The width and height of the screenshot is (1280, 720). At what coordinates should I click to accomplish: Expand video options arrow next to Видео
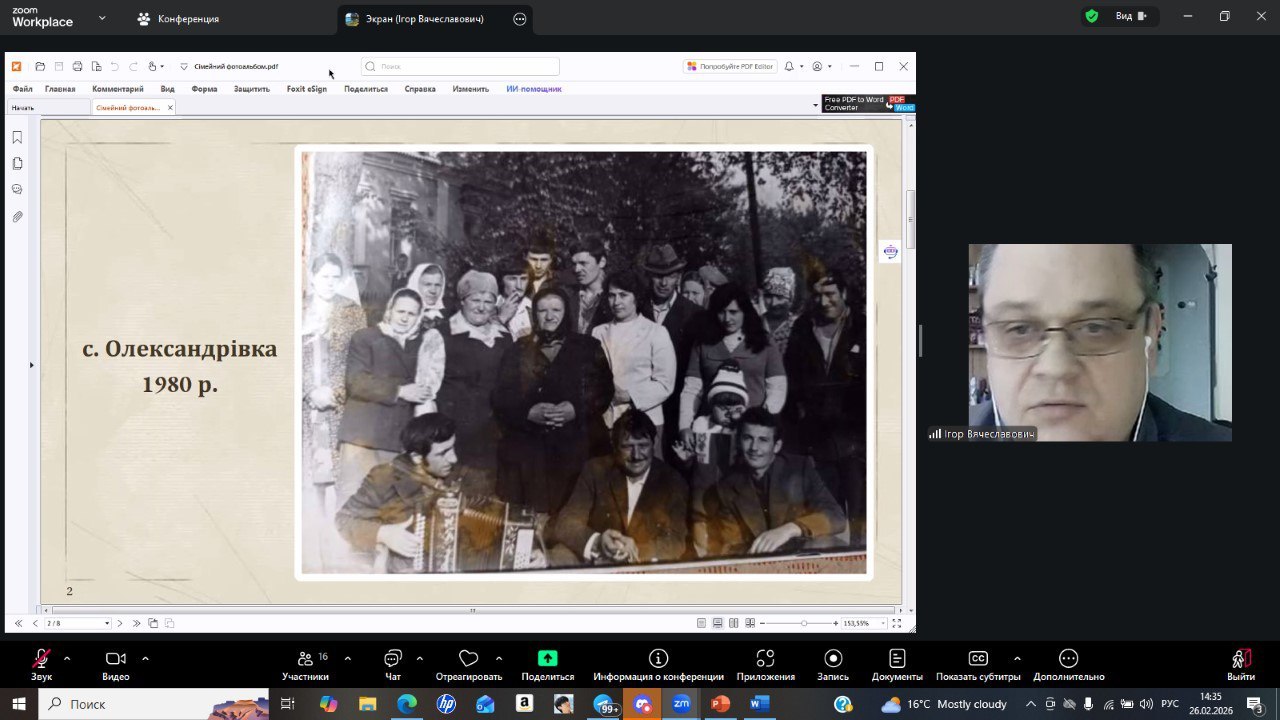click(x=145, y=658)
